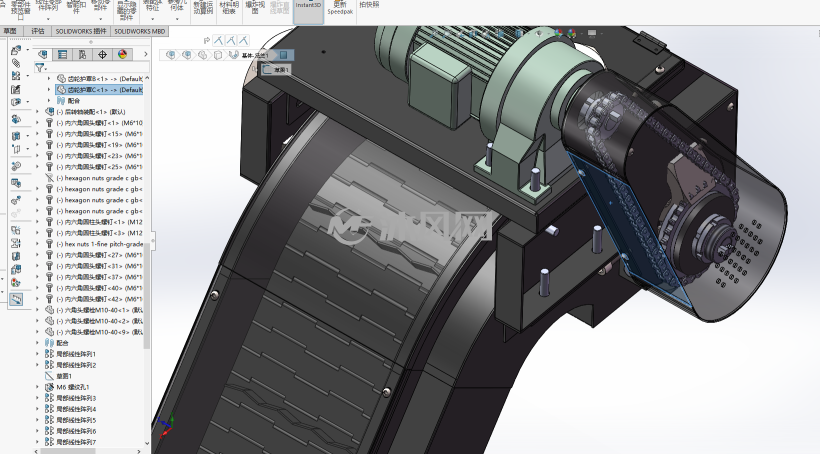The width and height of the screenshot is (820, 454).
Task: Open the DisplayManager color ball tab
Action: [122, 54]
